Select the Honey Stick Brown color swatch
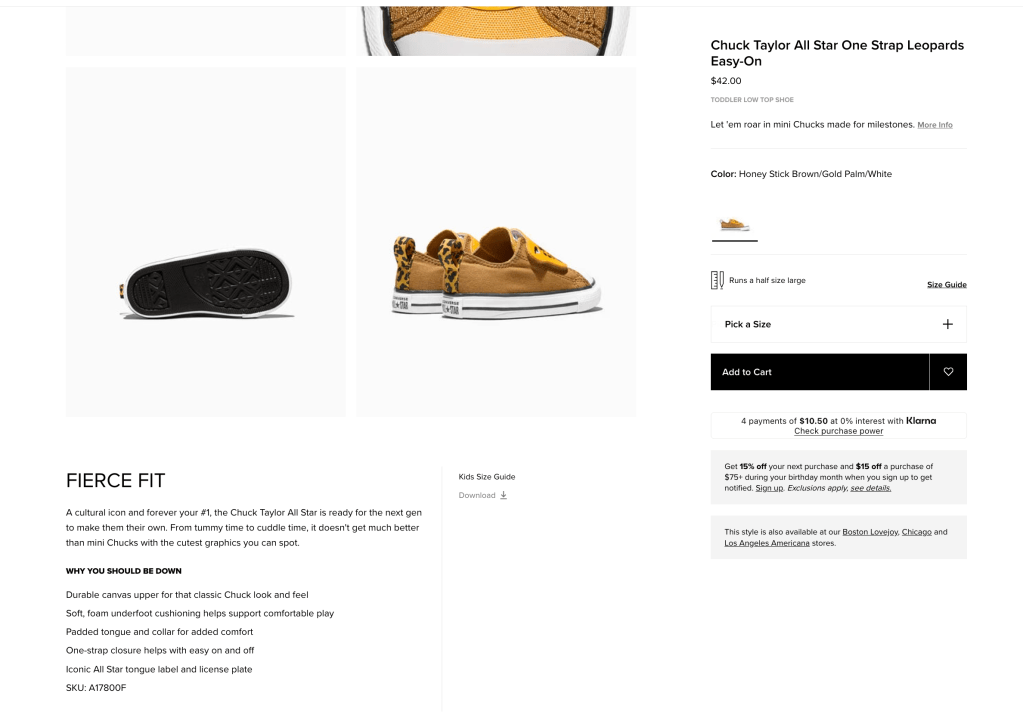Viewport: 1023px width, 715px height. (x=734, y=225)
